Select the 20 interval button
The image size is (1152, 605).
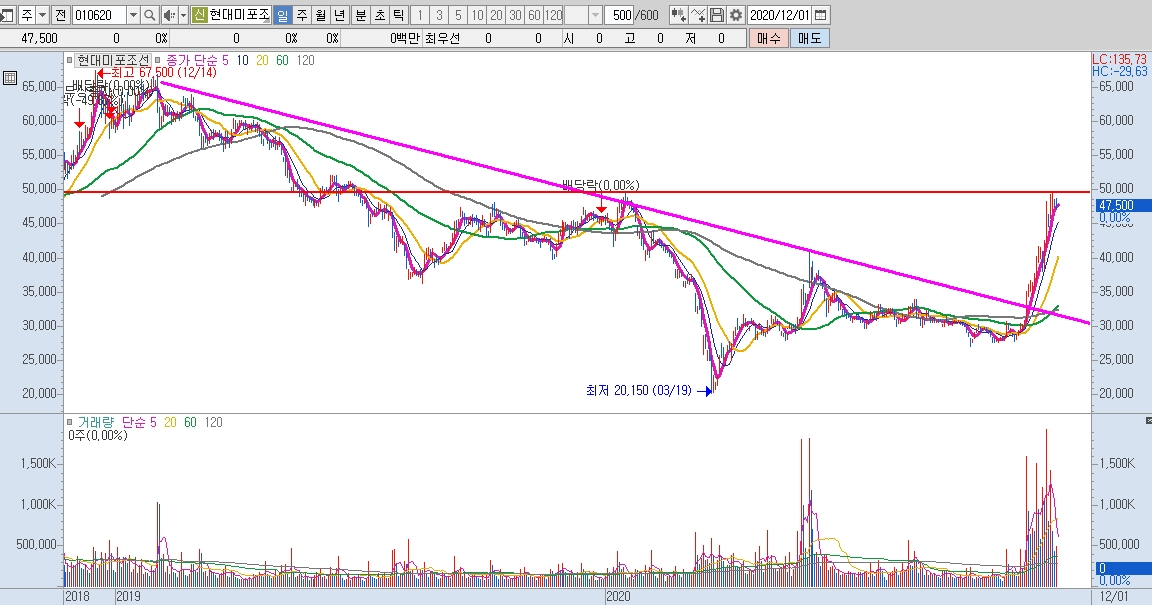click(x=496, y=15)
